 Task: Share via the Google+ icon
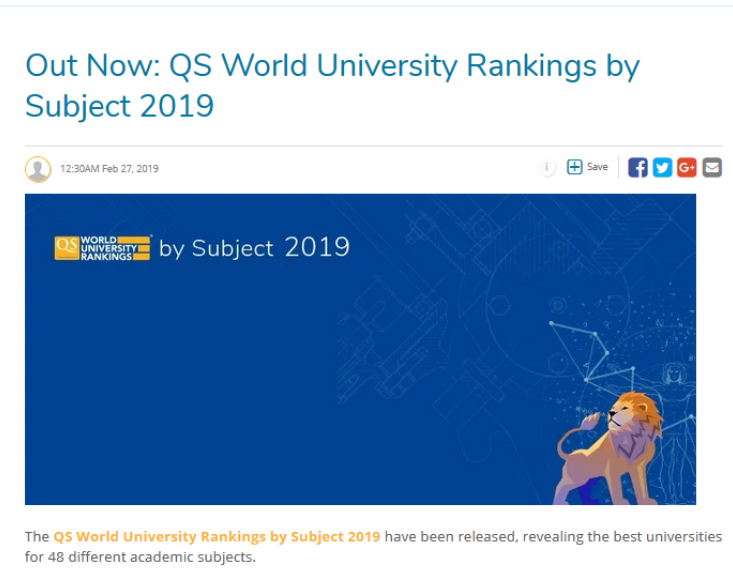687,168
